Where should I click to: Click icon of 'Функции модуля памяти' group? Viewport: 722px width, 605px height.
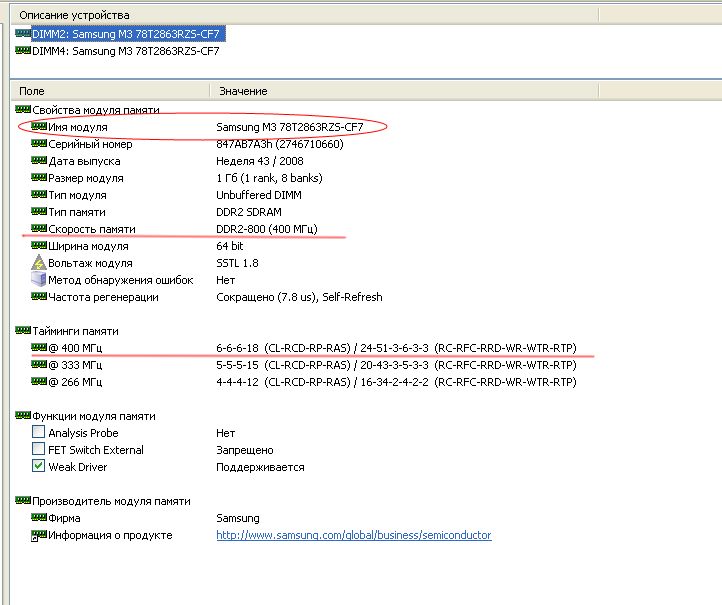coord(23,415)
